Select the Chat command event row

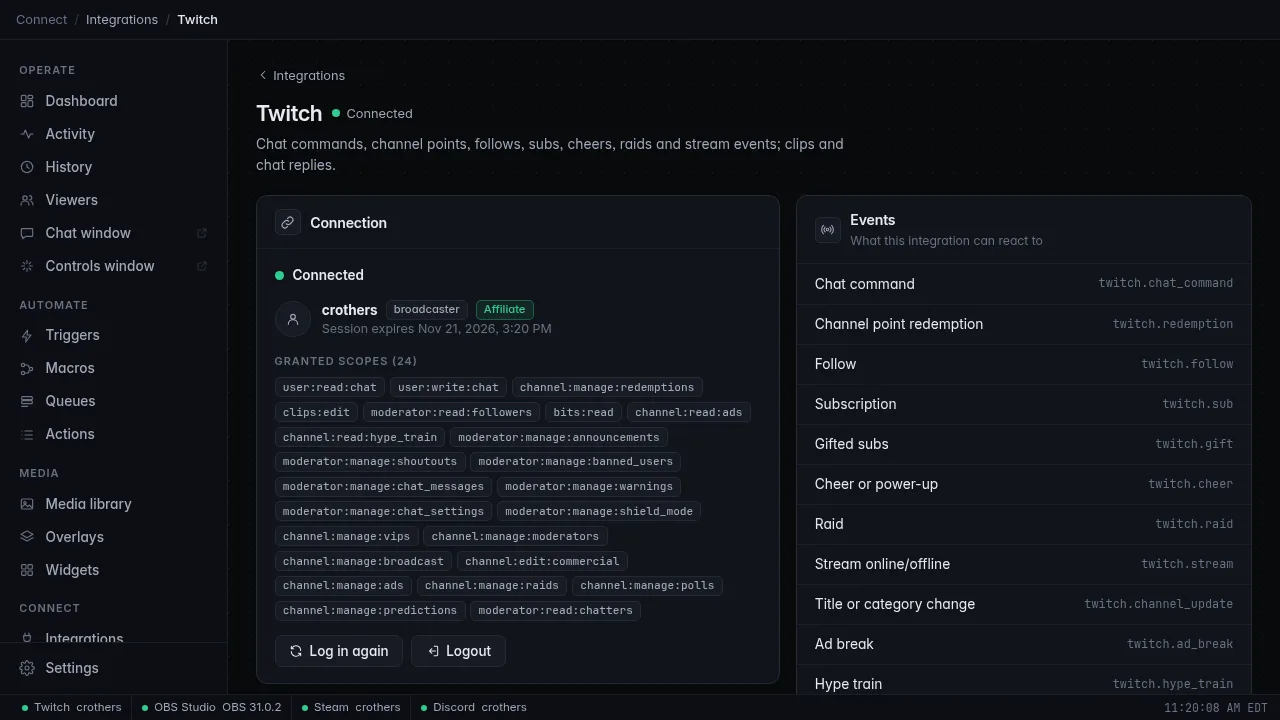tap(1024, 284)
